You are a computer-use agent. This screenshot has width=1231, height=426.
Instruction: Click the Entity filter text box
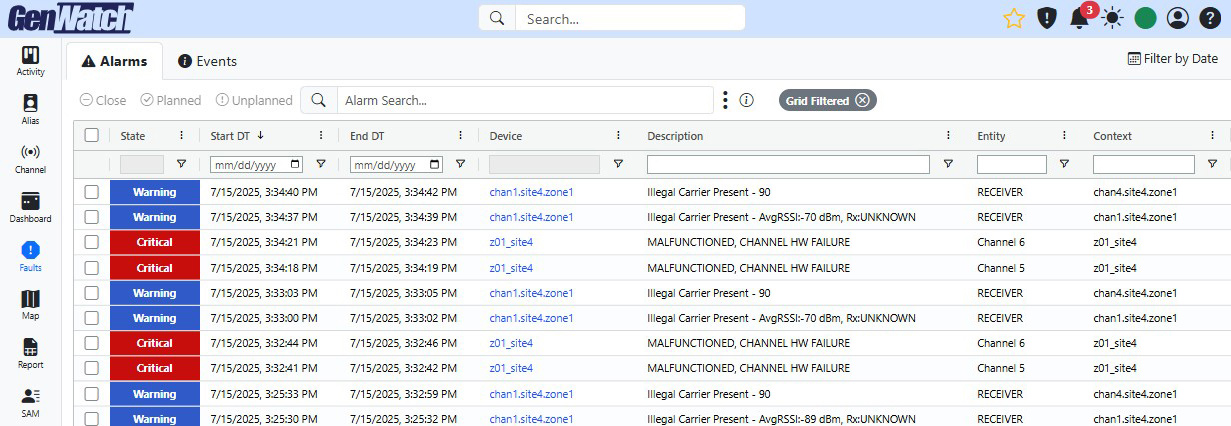pos(1012,164)
